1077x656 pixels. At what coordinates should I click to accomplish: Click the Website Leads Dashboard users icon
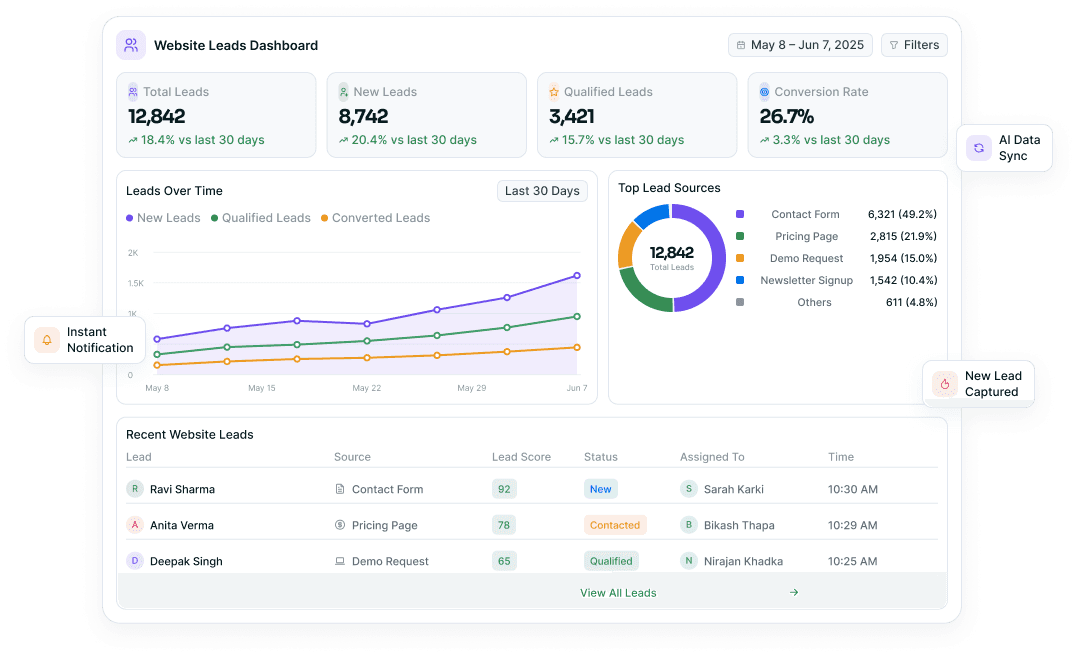click(x=131, y=45)
